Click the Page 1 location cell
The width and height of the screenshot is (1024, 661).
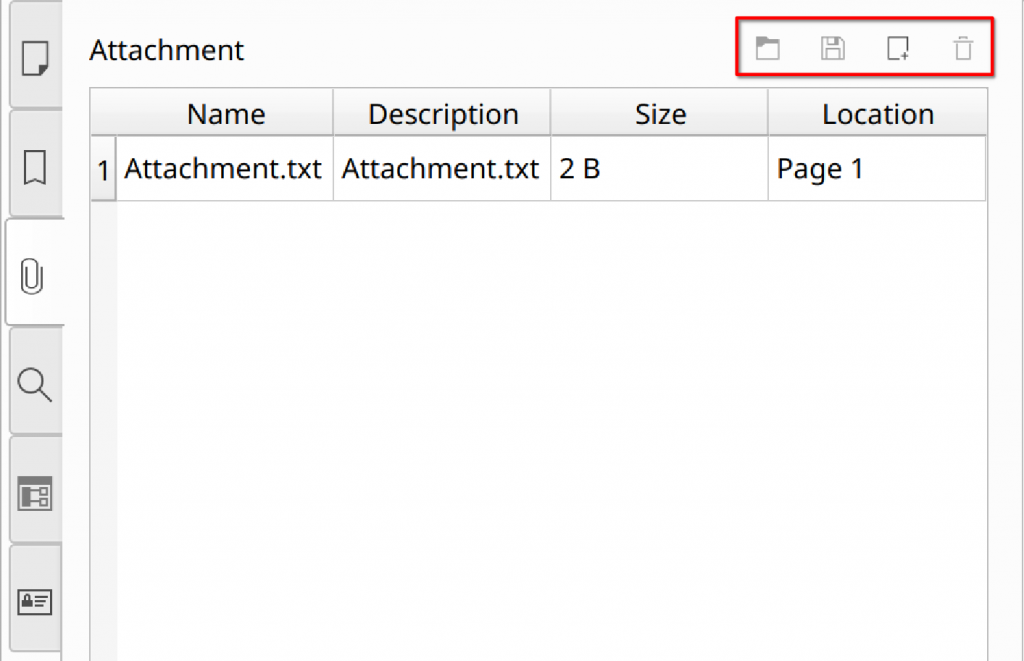[x=820, y=169]
